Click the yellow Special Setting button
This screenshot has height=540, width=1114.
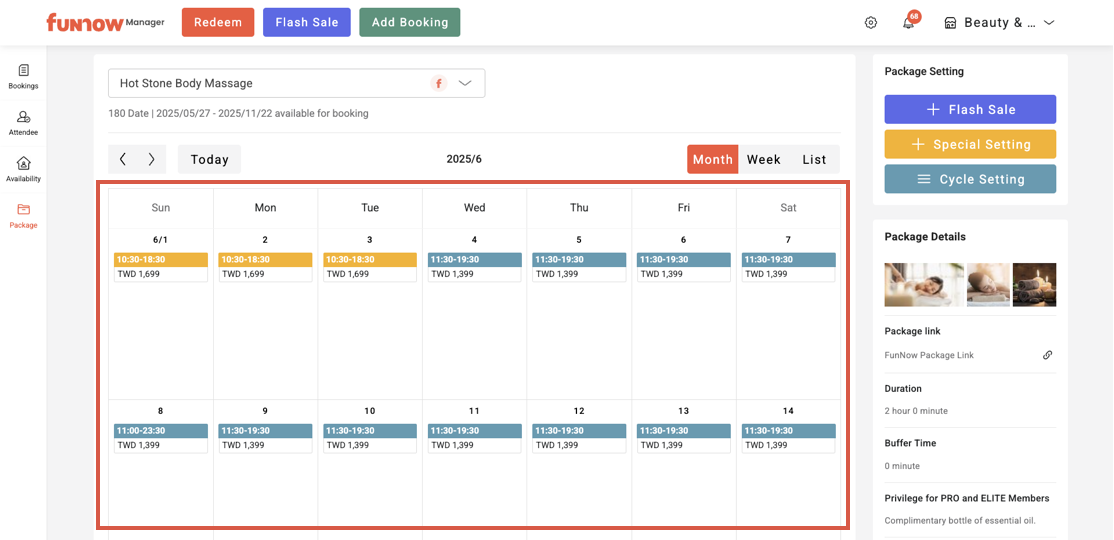point(969,144)
